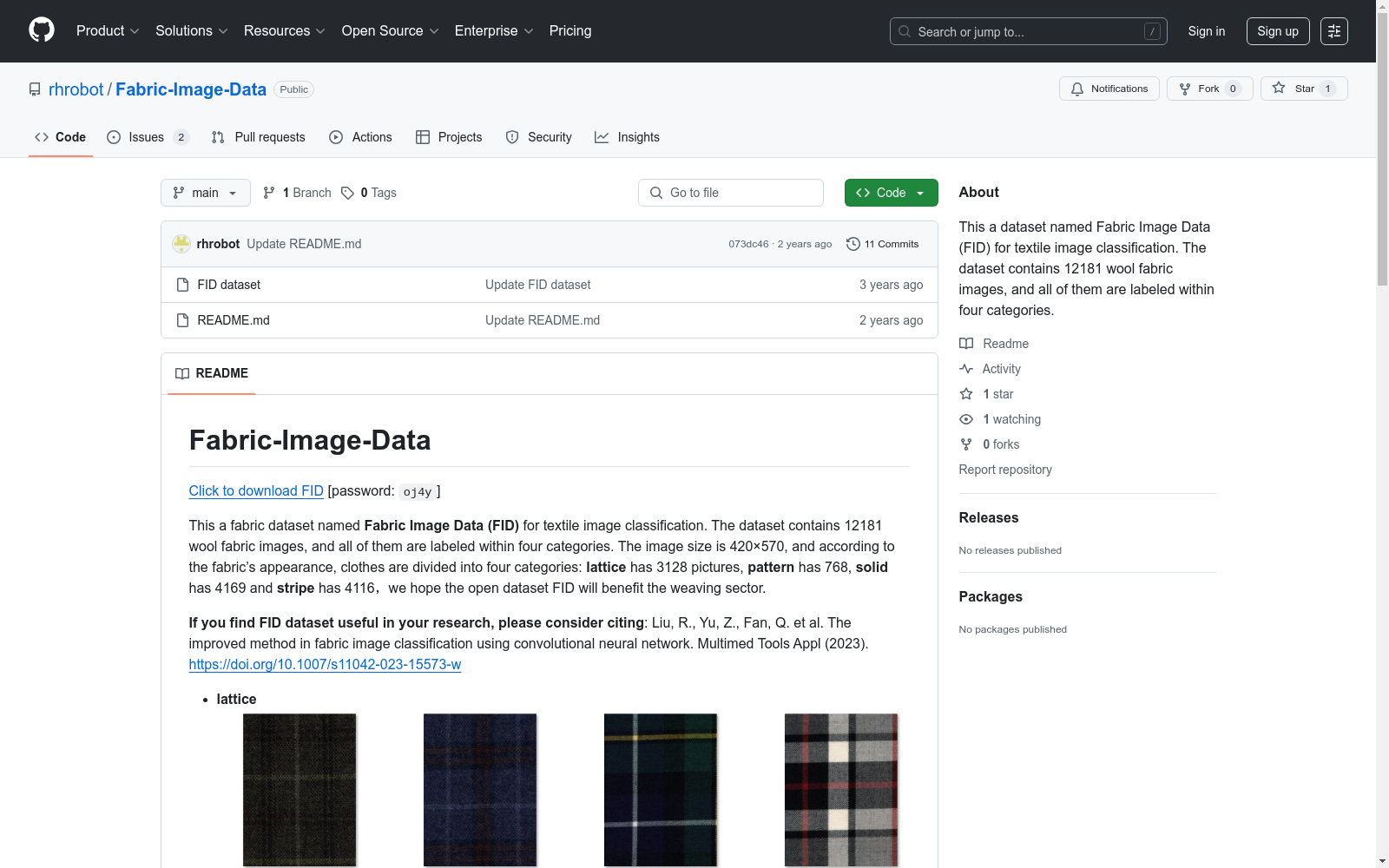Open the second navy blue lattice thumbnail
The height and width of the screenshot is (868, 1389).
pos(480,790)
